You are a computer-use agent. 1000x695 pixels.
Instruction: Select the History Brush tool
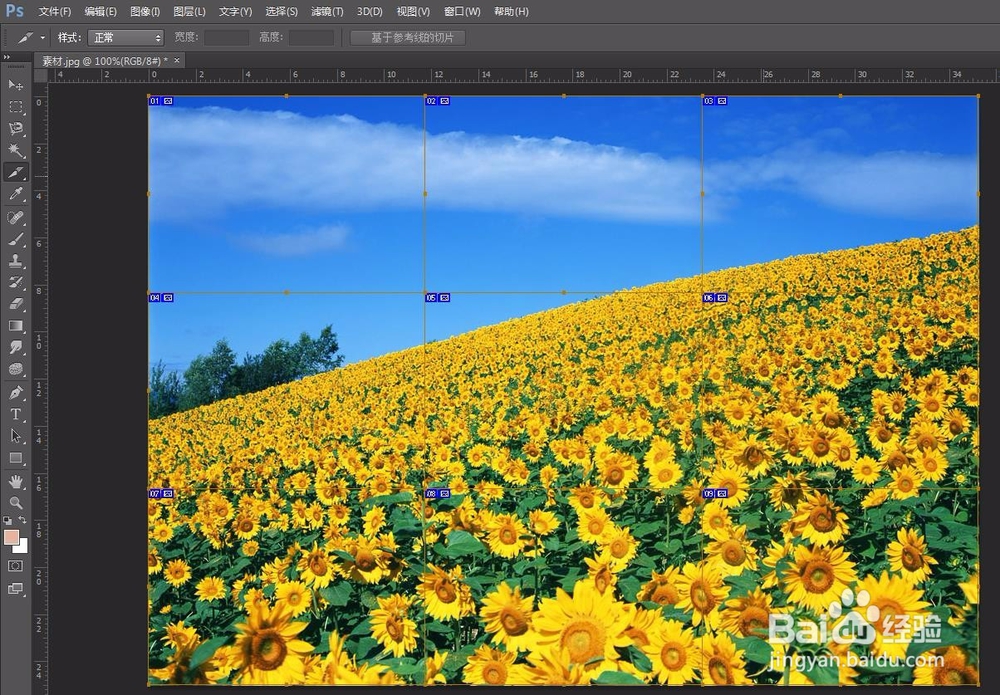16,282
